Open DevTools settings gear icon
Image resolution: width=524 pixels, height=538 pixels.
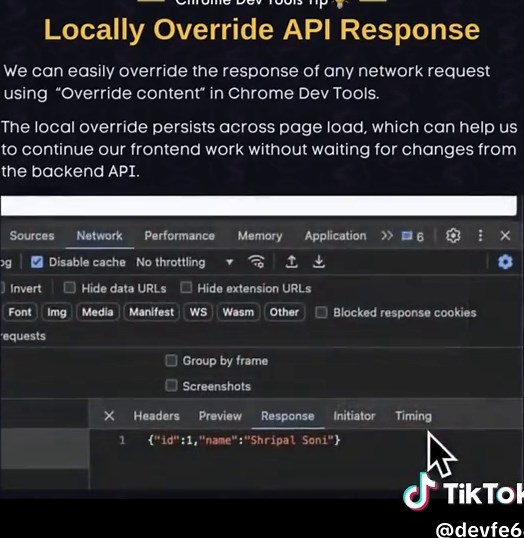pyautogui.click(x=453, y=236)
